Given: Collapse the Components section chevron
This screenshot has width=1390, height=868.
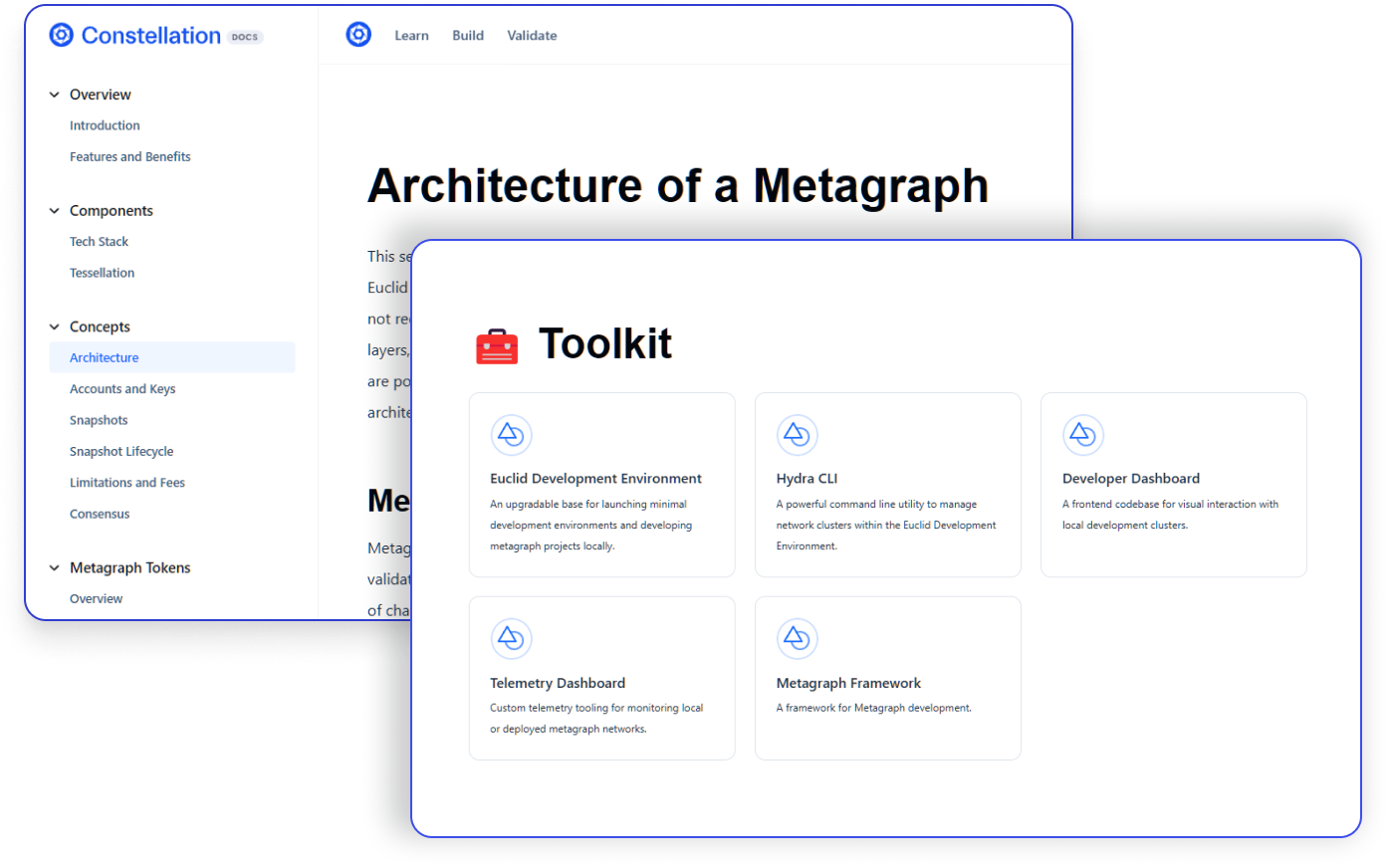Looking at the screenshot, I should [55, 211].
